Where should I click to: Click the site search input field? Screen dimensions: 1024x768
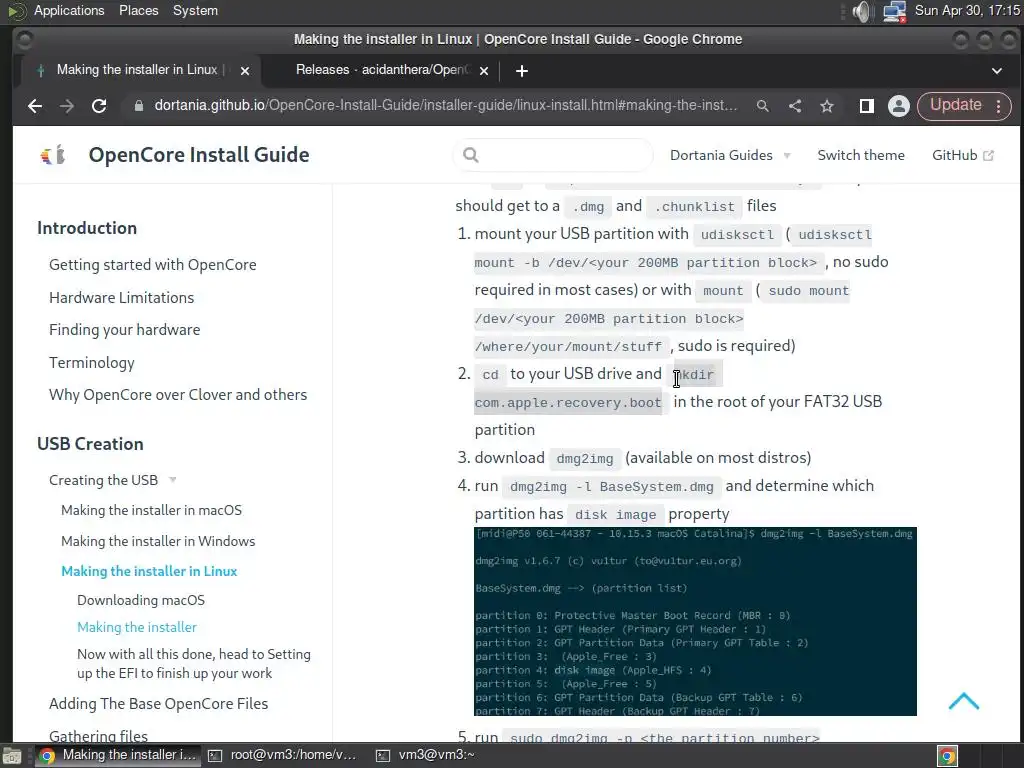552,155
